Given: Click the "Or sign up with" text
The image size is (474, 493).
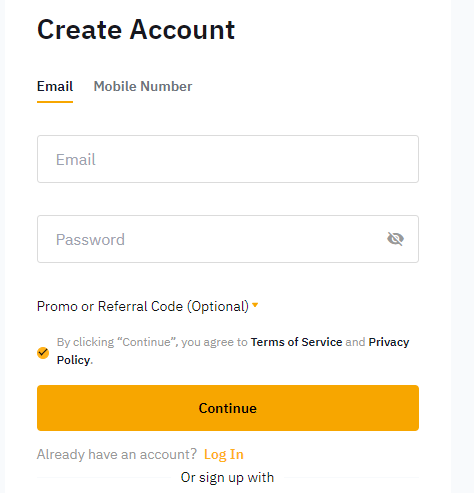Looking at the screenshot, I should [x=227, y=477].
